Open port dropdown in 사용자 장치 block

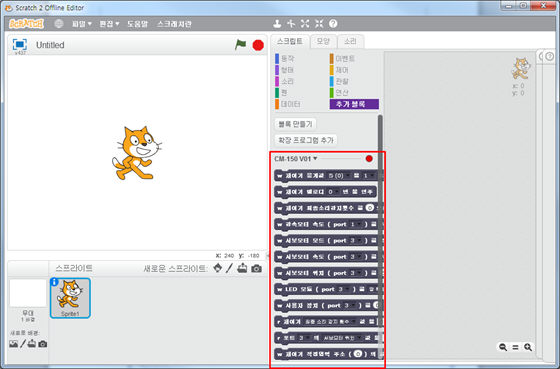(350, 305)
